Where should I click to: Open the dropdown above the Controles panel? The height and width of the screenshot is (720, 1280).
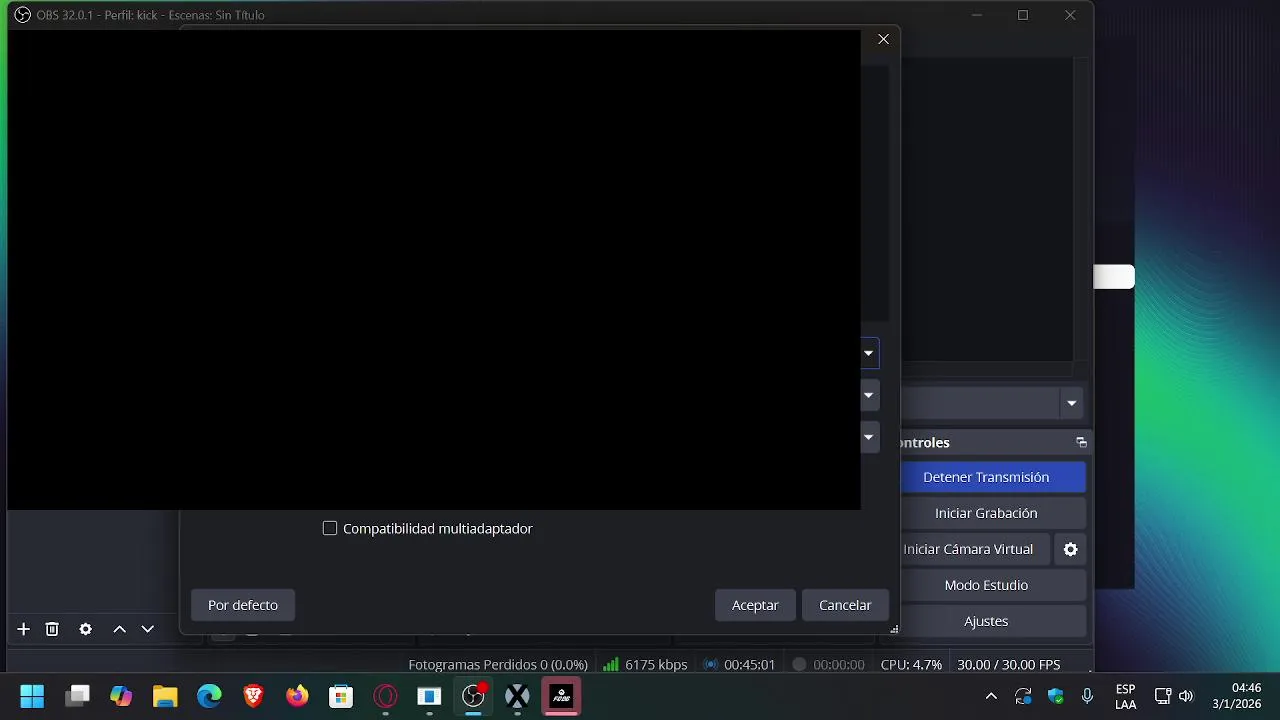pyautogui.click(x=1071, y=403)
